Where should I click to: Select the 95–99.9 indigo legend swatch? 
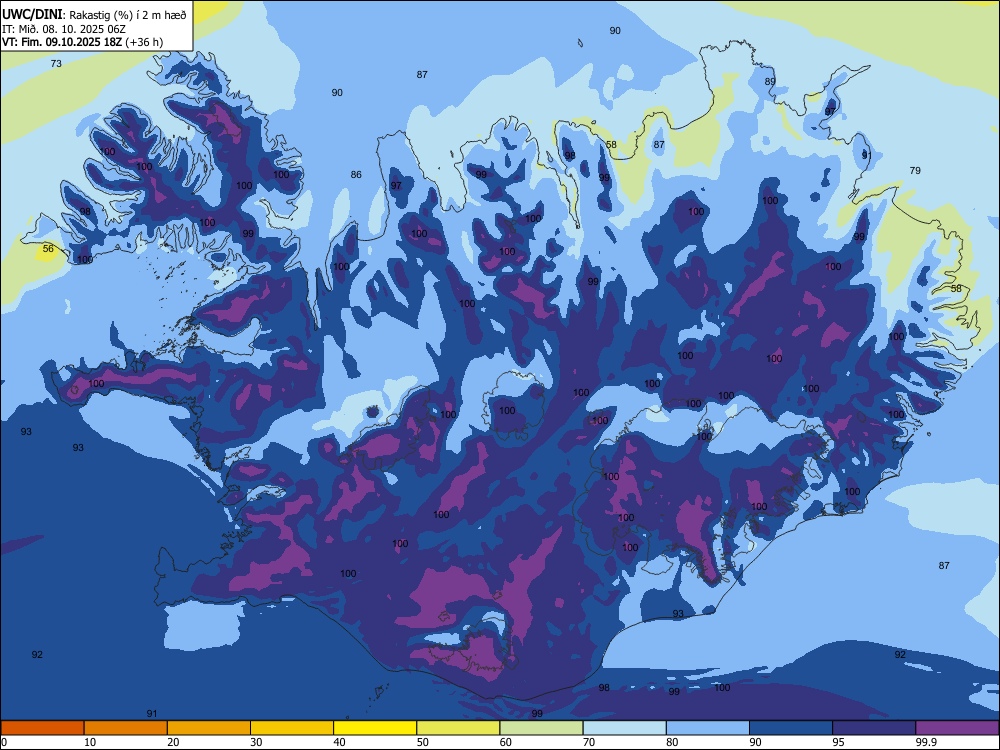[x=874, y=728]
